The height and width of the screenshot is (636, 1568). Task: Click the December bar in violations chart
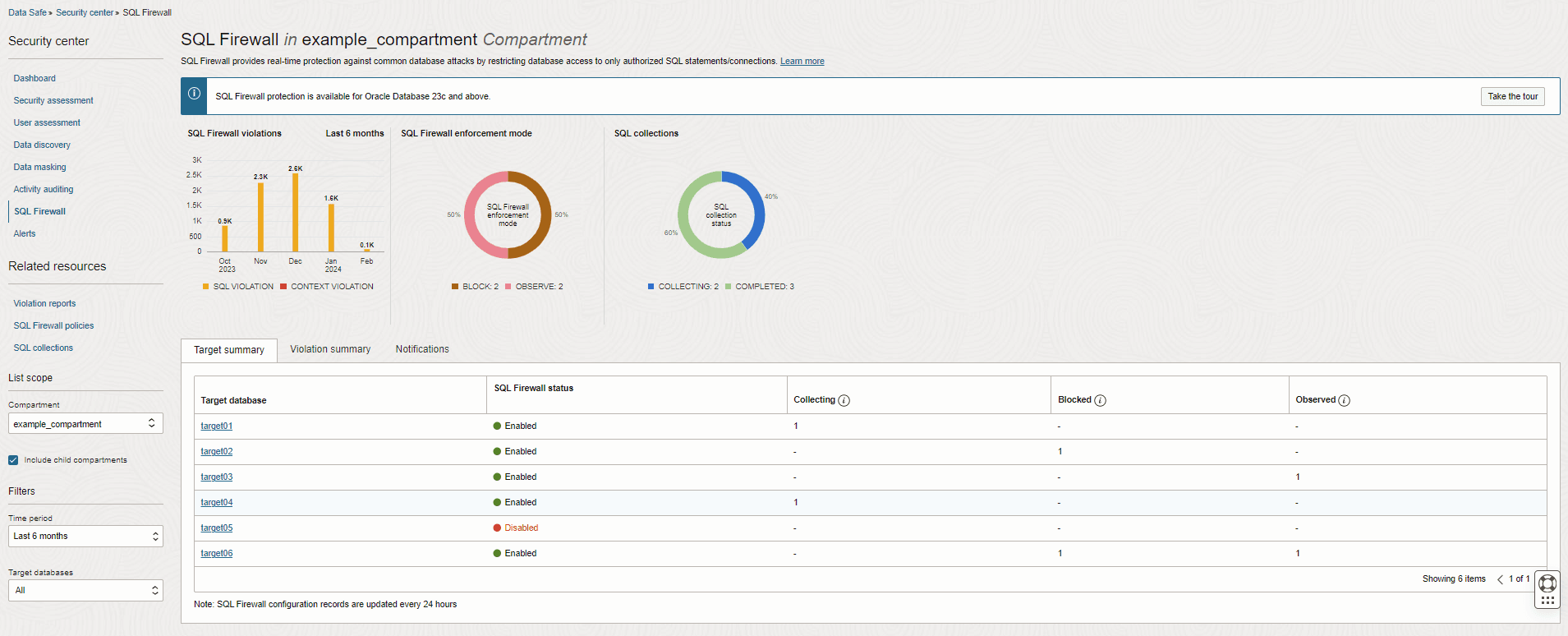pos(295,212)
